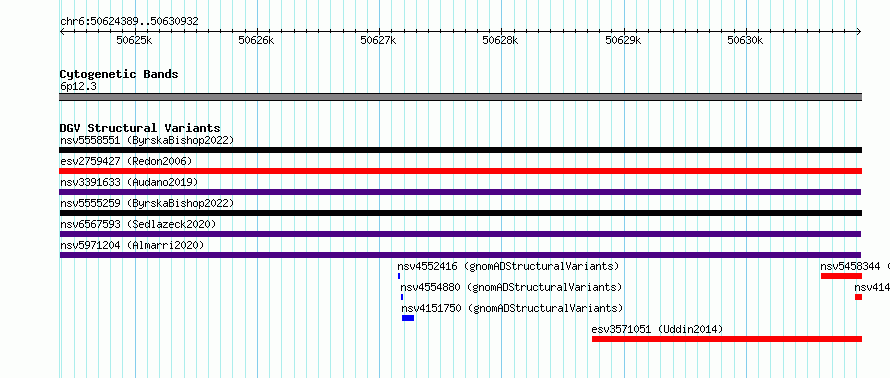
Task: Click the nsv4151750 gnomAD label
Action: pos(512,308)
